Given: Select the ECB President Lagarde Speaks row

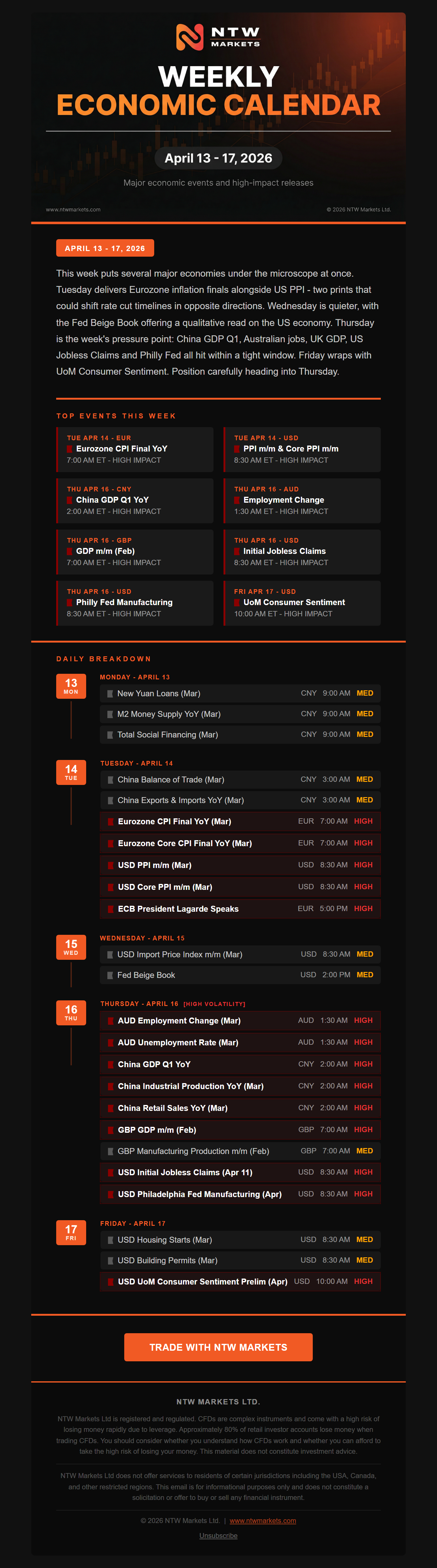Looking at the screenshot, I should (x=240, y=909).
